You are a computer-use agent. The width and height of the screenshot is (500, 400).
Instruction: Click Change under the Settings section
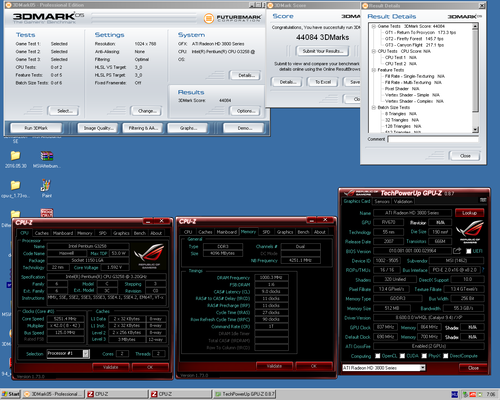(x=146, y=111)
